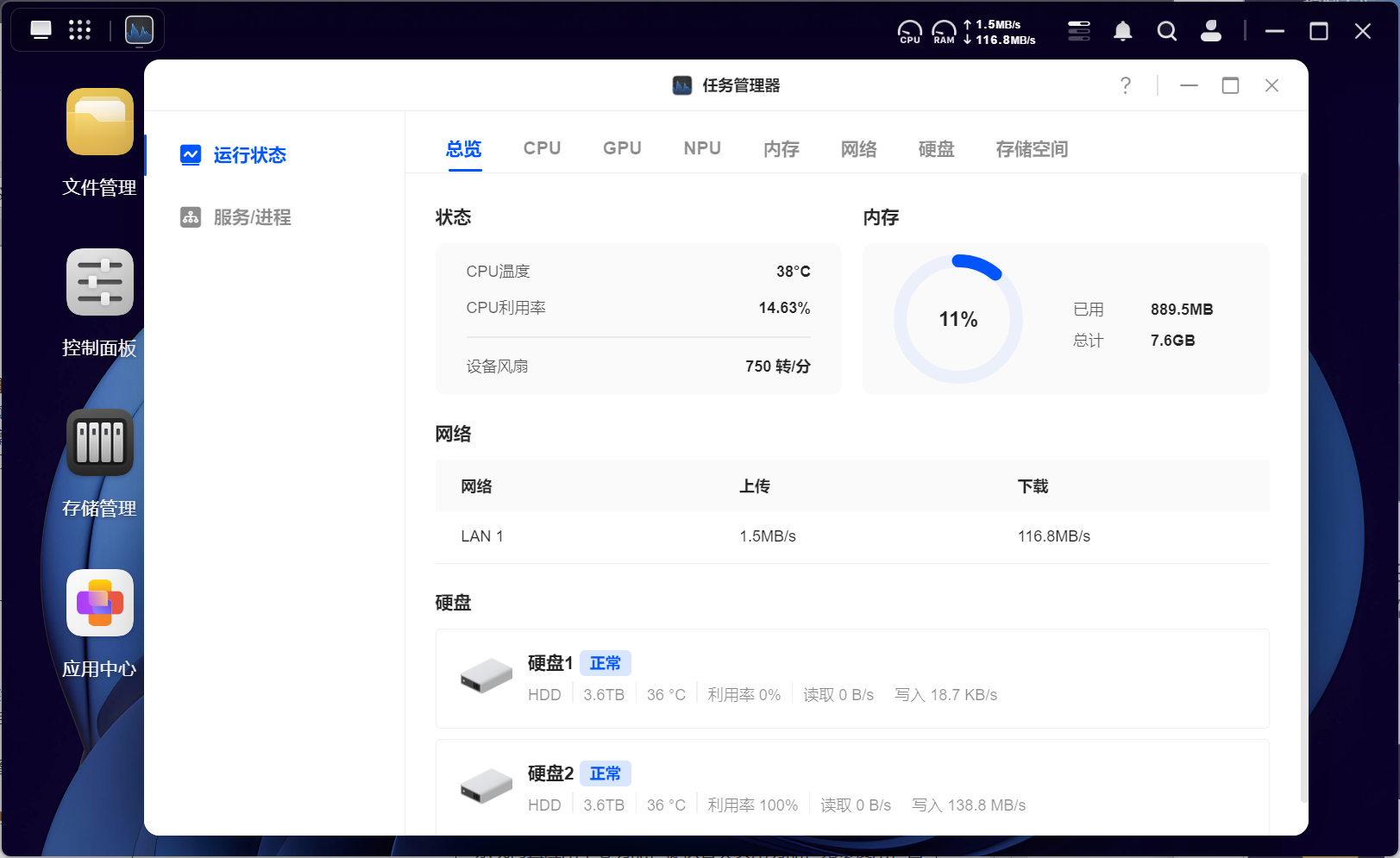Open the CPU gauge indicator in top bar
Screen dimensions: 1400x858
coord(910,32)
